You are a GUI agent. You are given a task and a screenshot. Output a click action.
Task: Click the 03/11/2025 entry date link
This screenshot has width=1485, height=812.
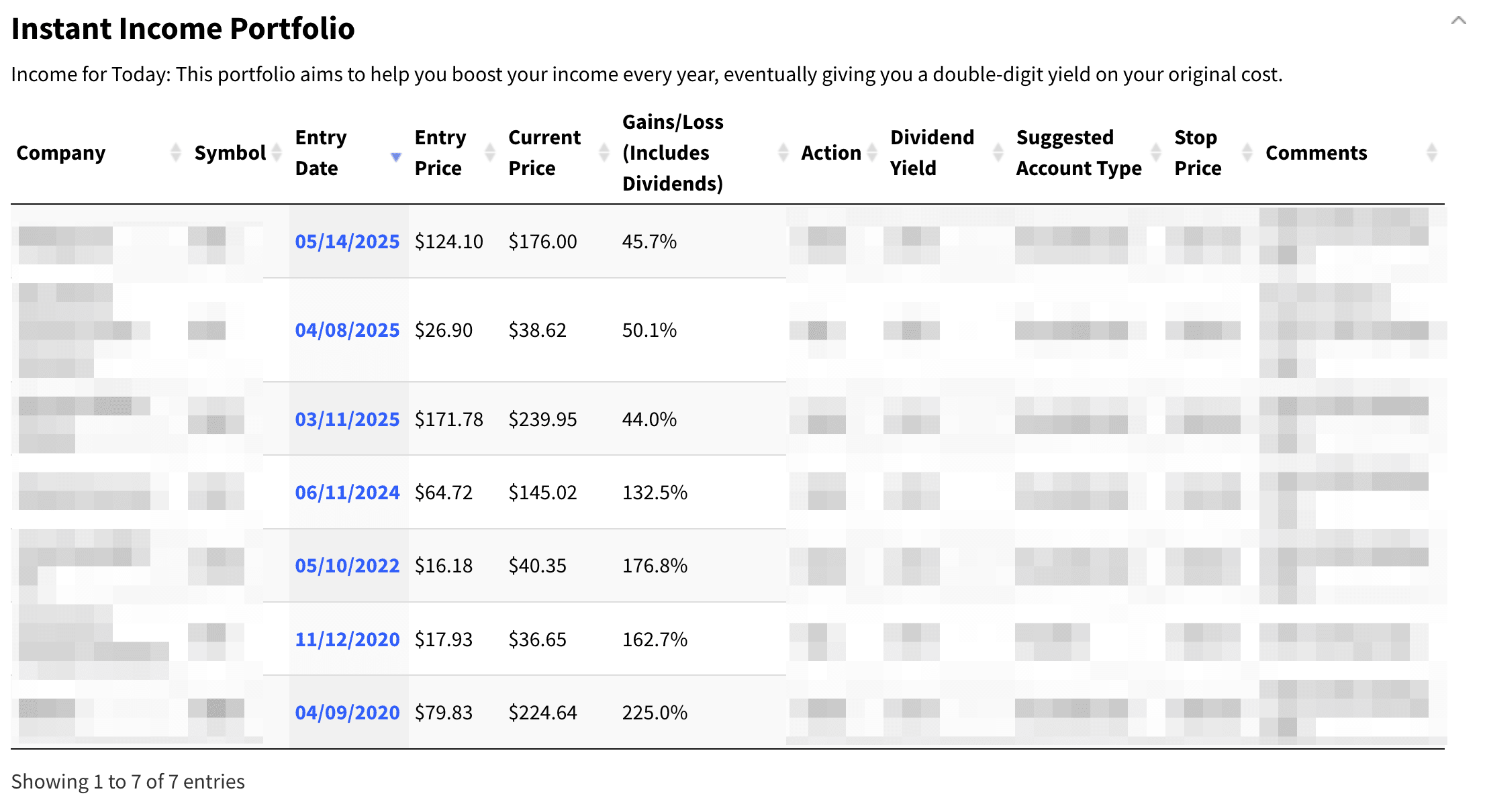pos(347,419)
